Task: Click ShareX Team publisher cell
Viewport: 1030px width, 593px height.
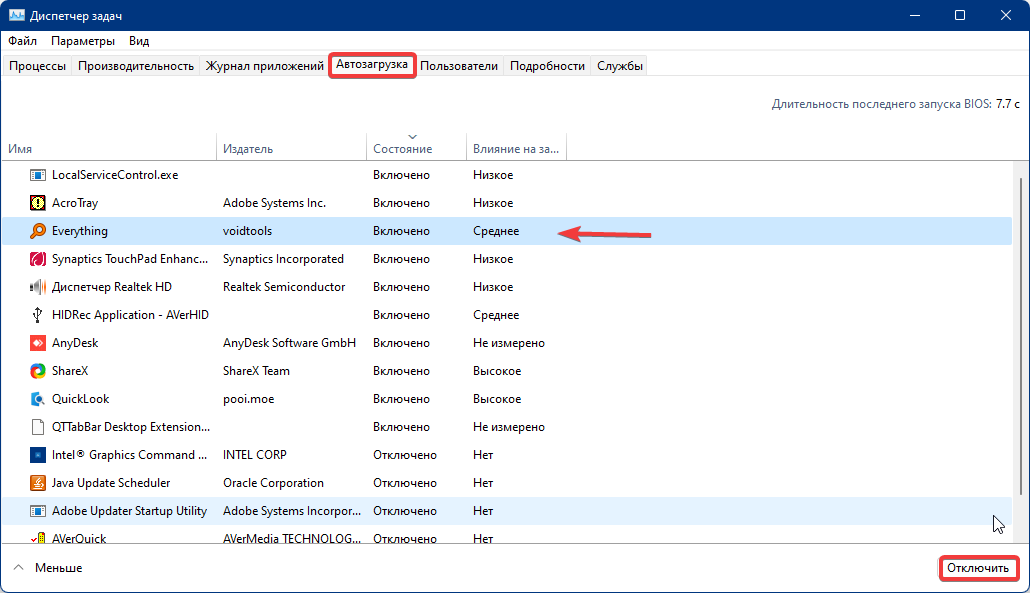Action: [x=256, y=371]
